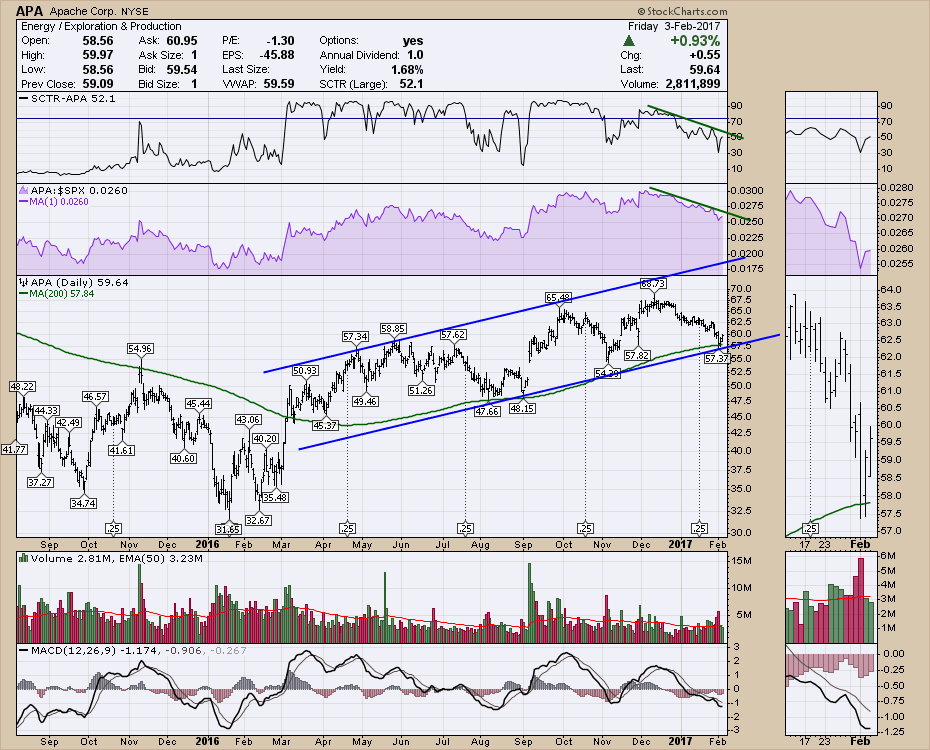Click the 58.85 price peak label

click(x=393, y=328)
